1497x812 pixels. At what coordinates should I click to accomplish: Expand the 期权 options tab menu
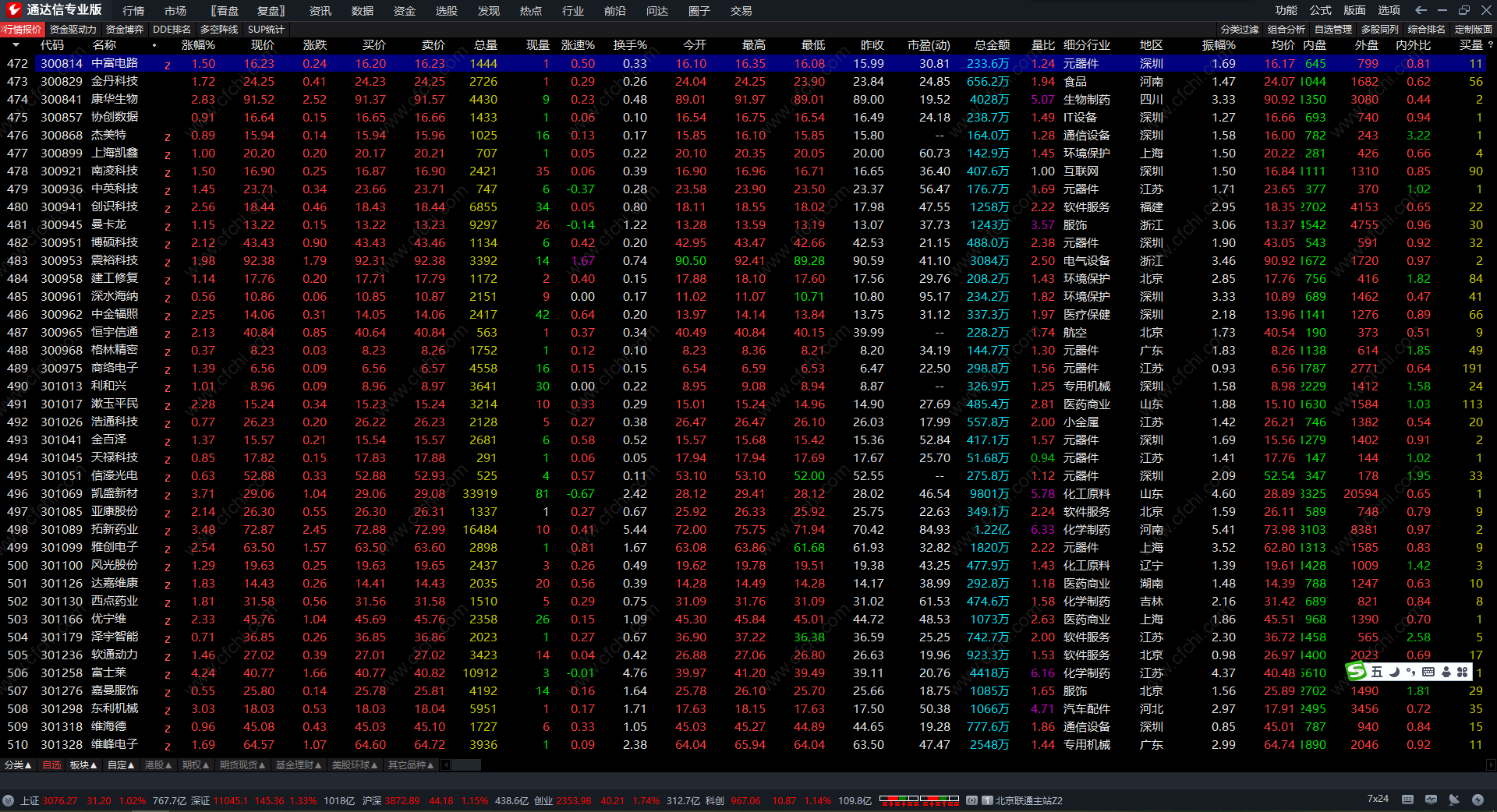coord(196,765)
